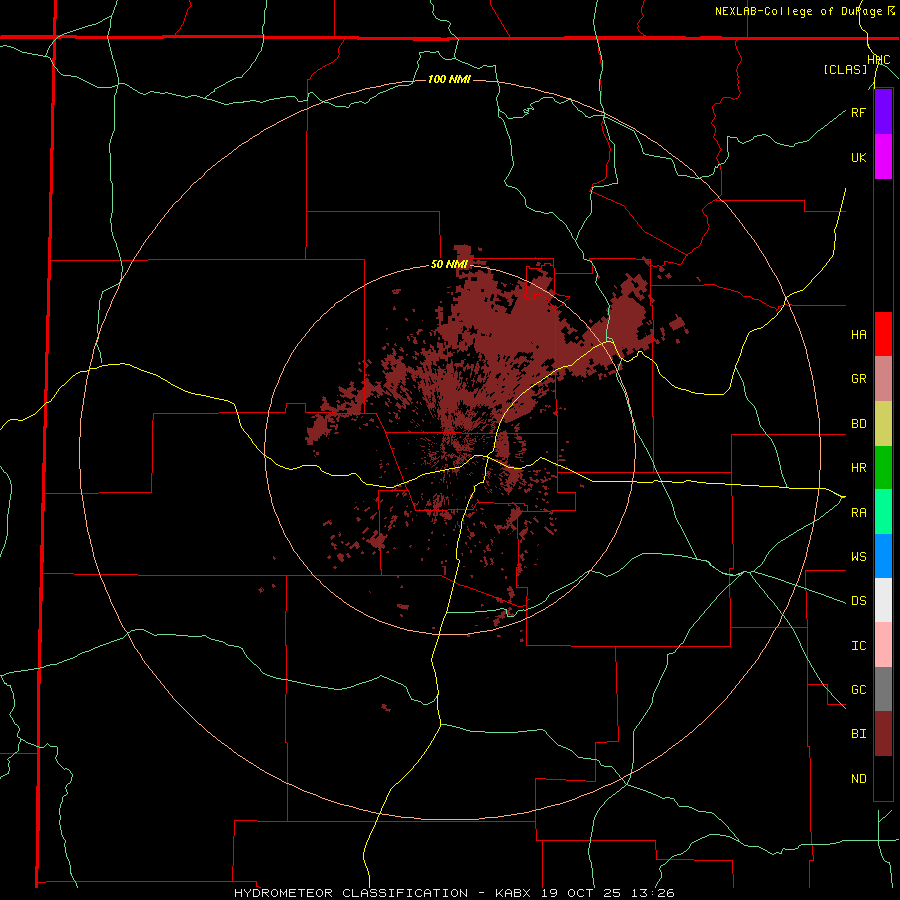Click the HA legend label
900x900 pixels.
858,335
